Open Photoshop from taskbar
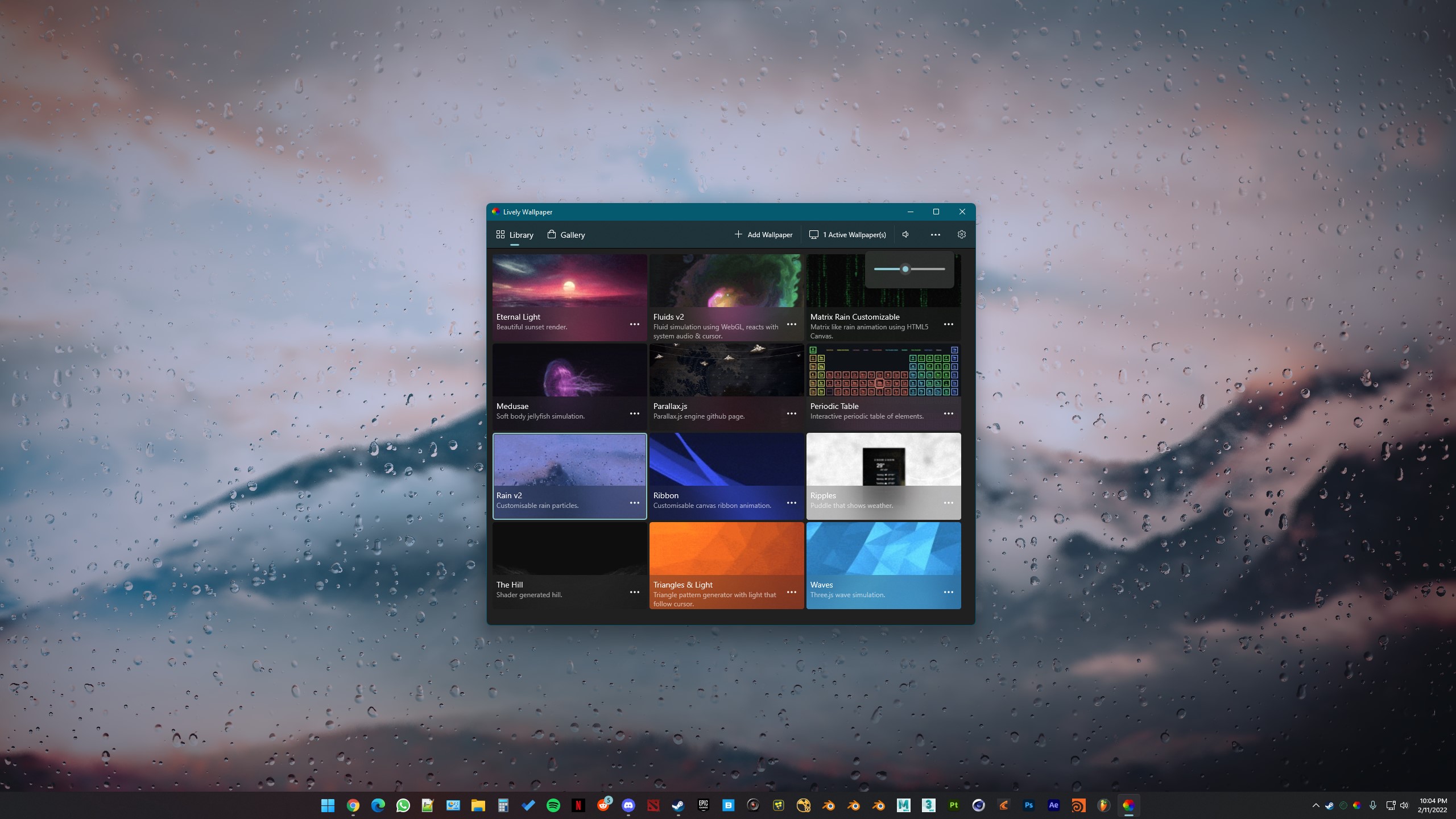This screenshot has height=819, width=1456. tap(1028, 805)
